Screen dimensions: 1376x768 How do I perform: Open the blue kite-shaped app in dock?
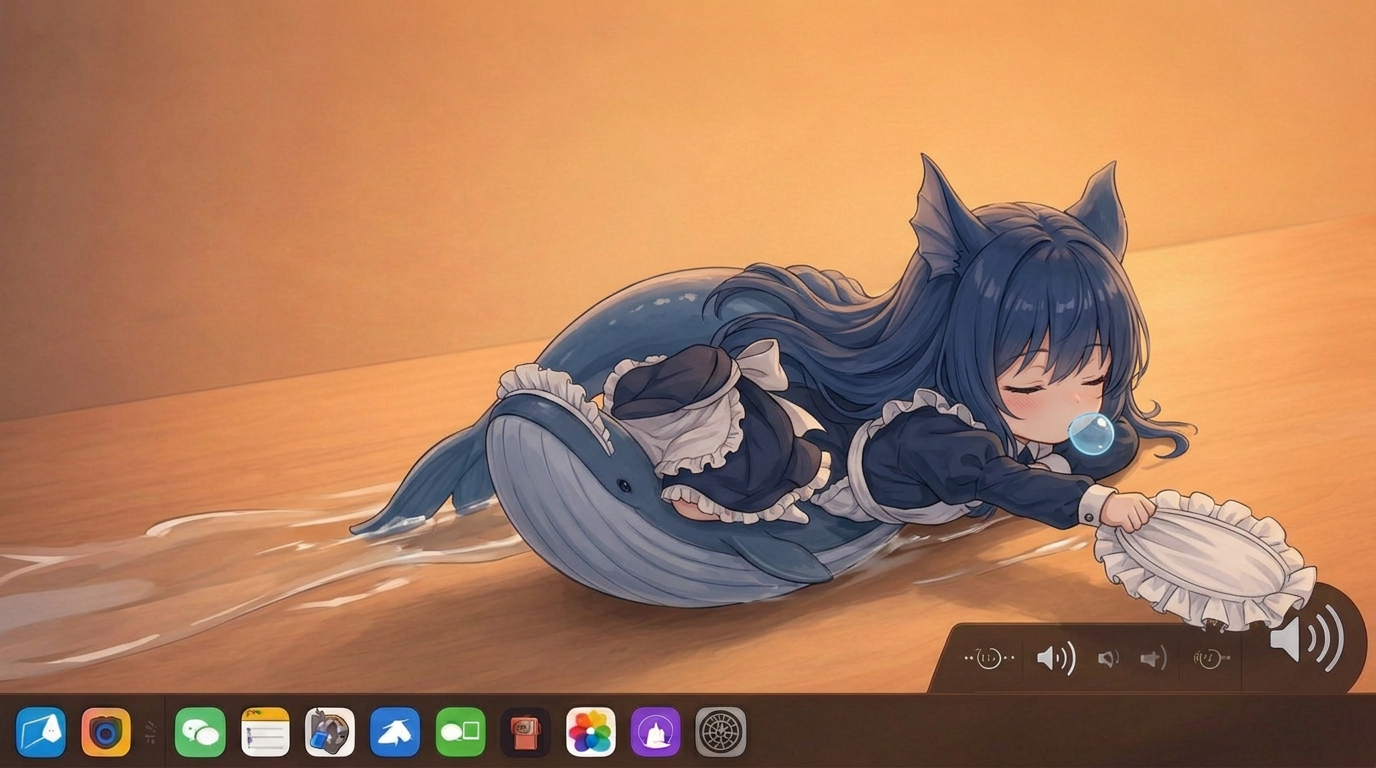tap(41, 732)
